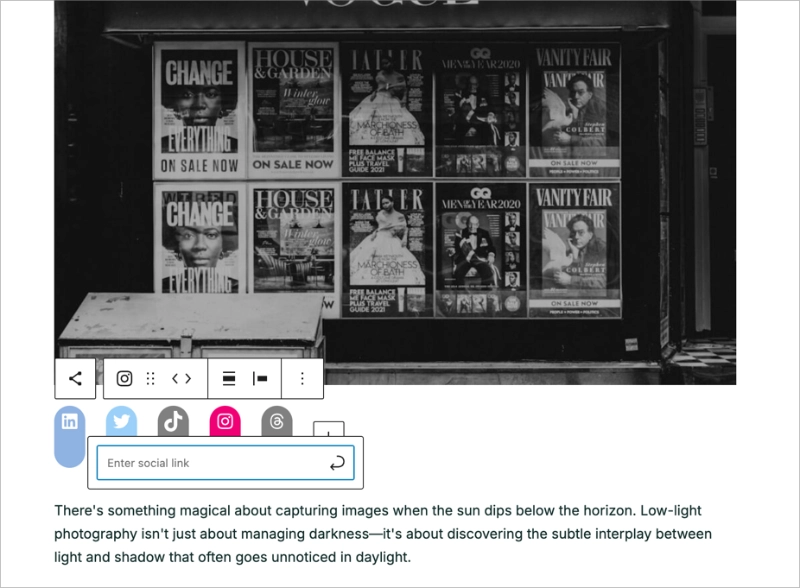The height and width of the screenshot is (588, 800).
Task: Select the pink Instagram social icon
Action: pos(225,422)
